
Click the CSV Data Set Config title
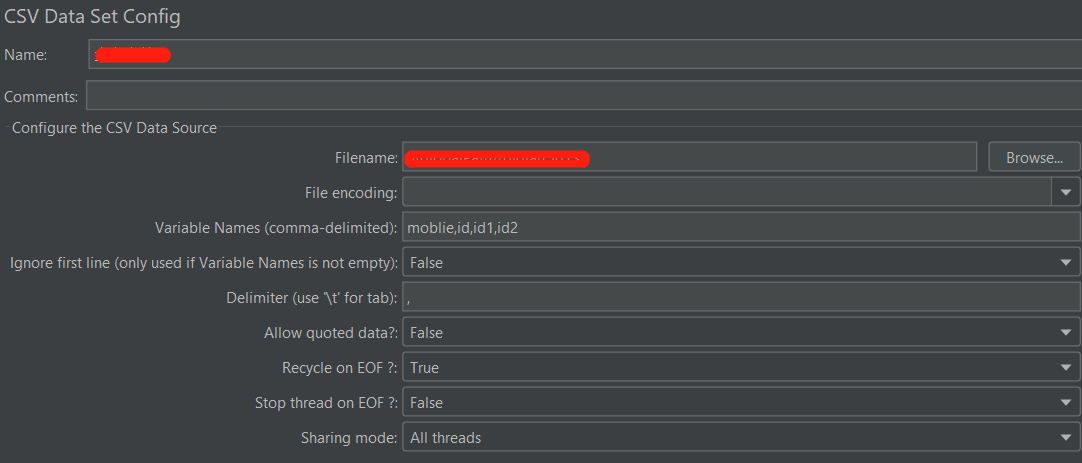(x=92, y=17)
